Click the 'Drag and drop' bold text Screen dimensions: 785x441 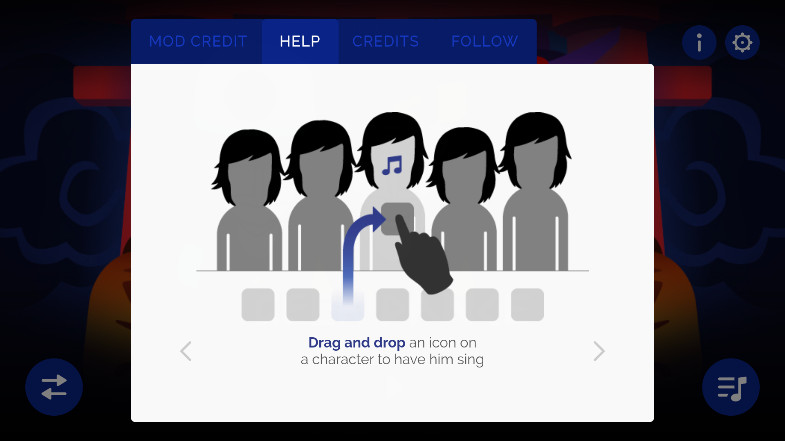[356, 343]
